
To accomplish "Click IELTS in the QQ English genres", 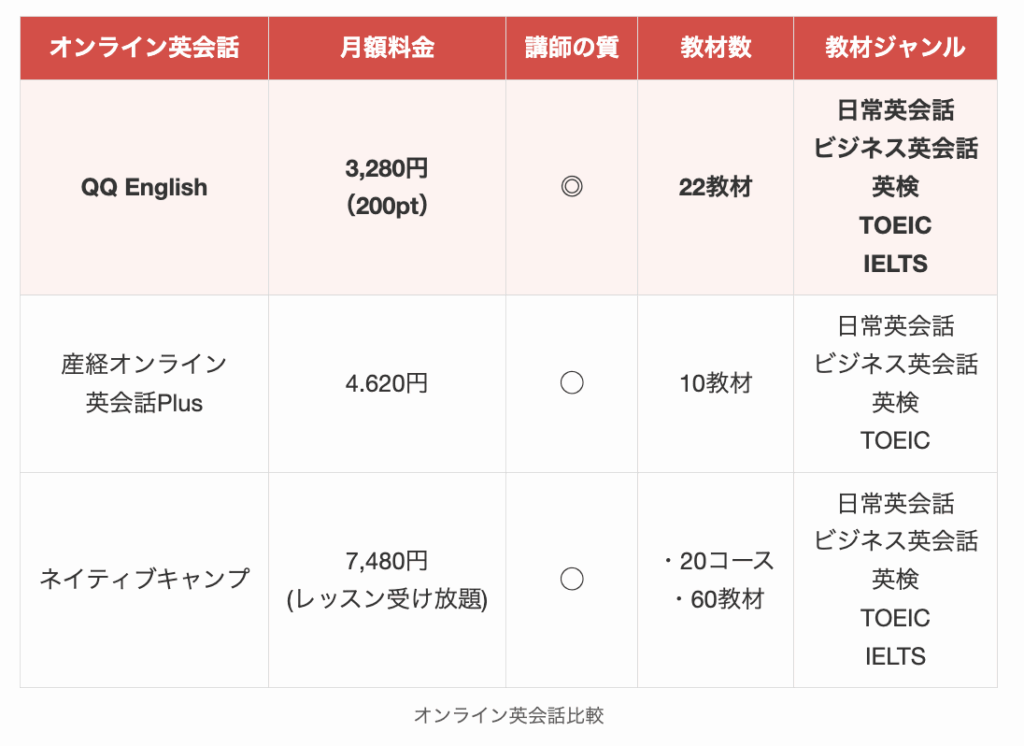I will click(x=895, y=264).
